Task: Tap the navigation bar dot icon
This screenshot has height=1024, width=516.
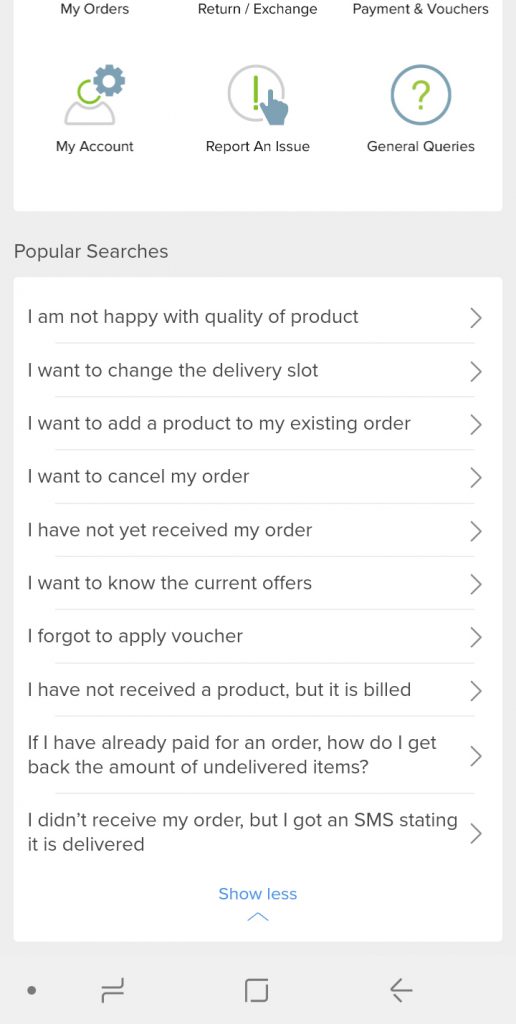Action: point(31,991)
